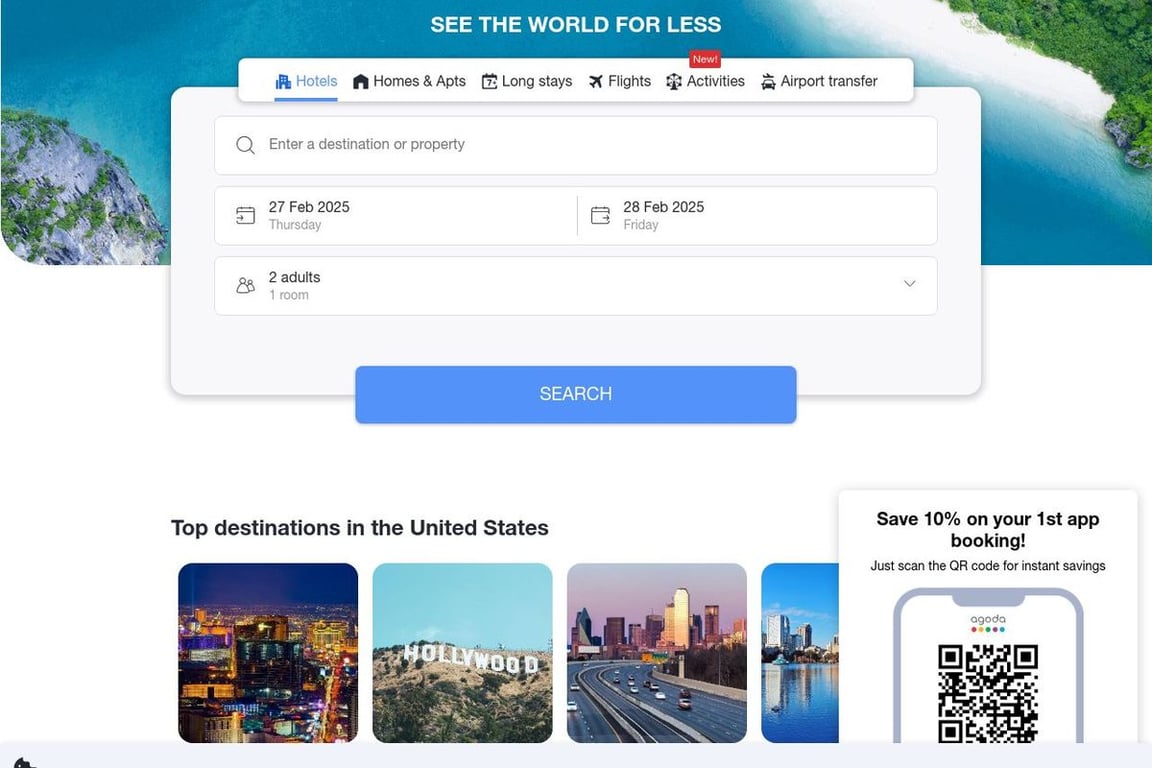
Task: Click the check-out calendar icon
Action: (600, 215)
